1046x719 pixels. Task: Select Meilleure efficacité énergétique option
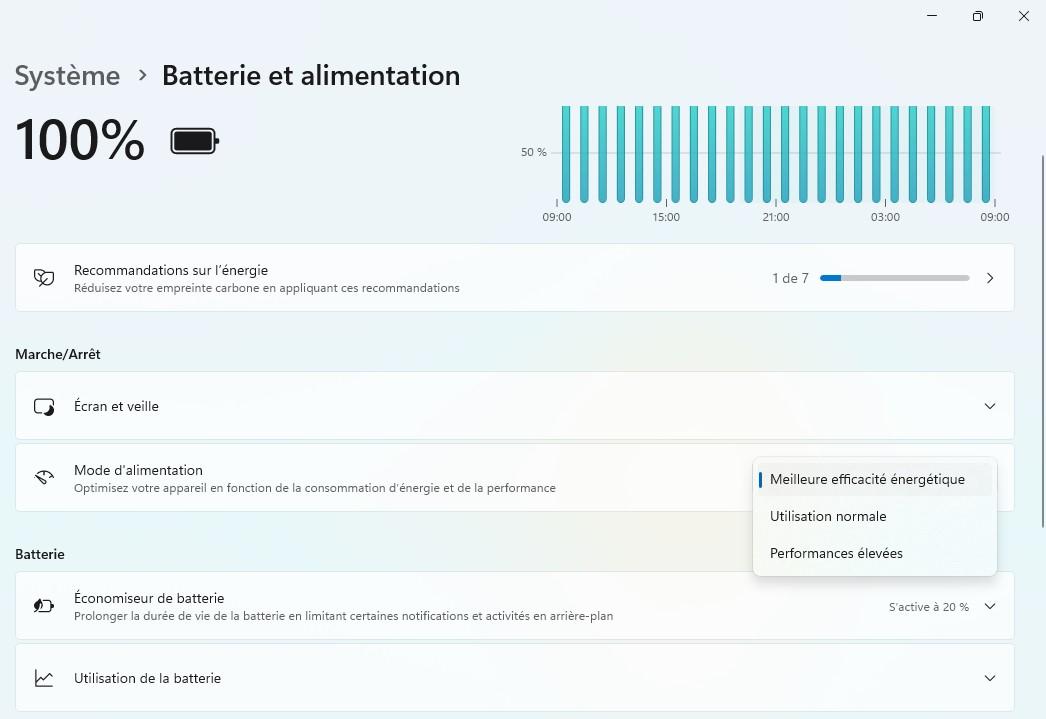pyautogui.click(x=867, y=479)
